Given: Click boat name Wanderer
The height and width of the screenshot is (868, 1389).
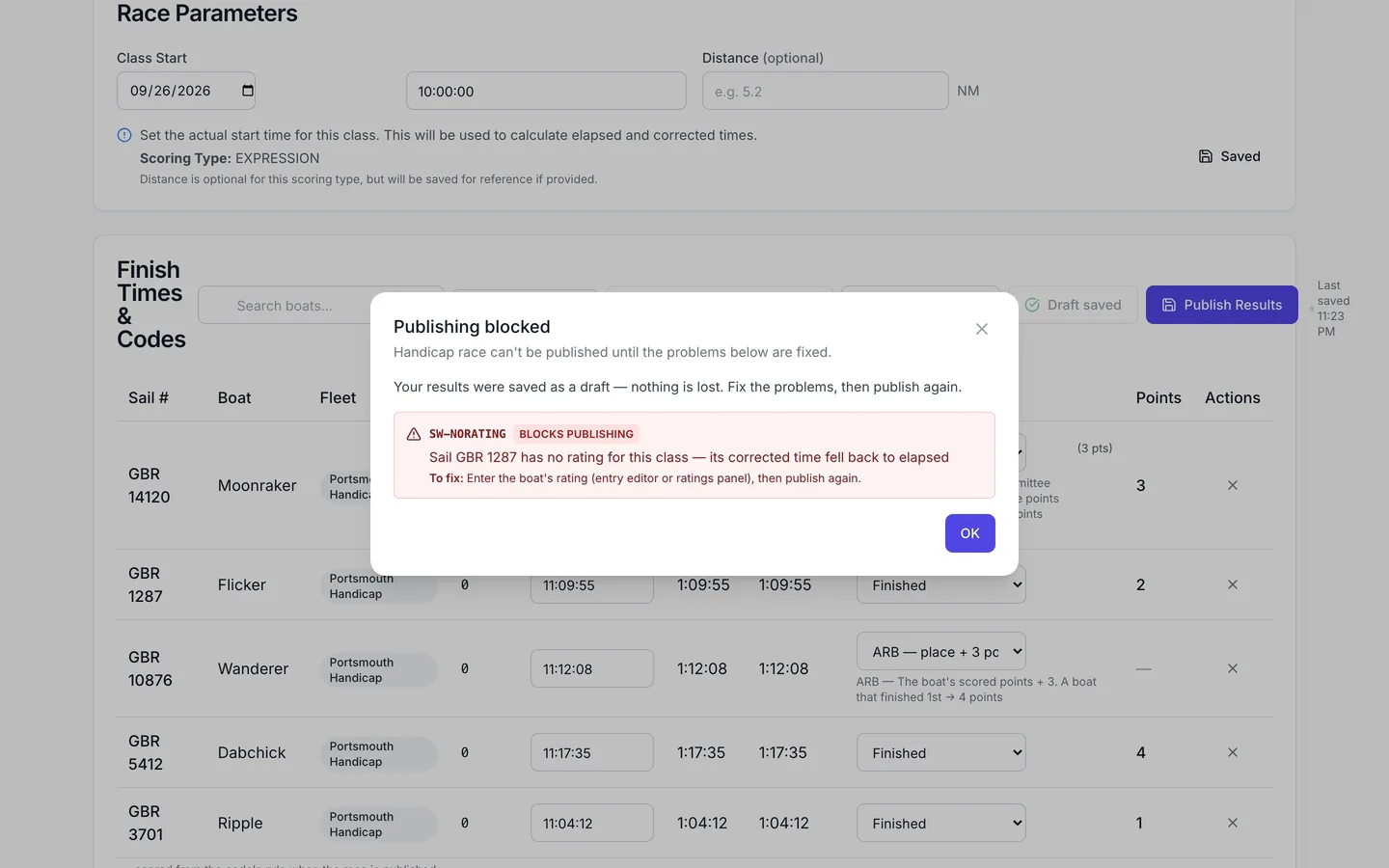Looking at the screenshot, I should point(254,668).
